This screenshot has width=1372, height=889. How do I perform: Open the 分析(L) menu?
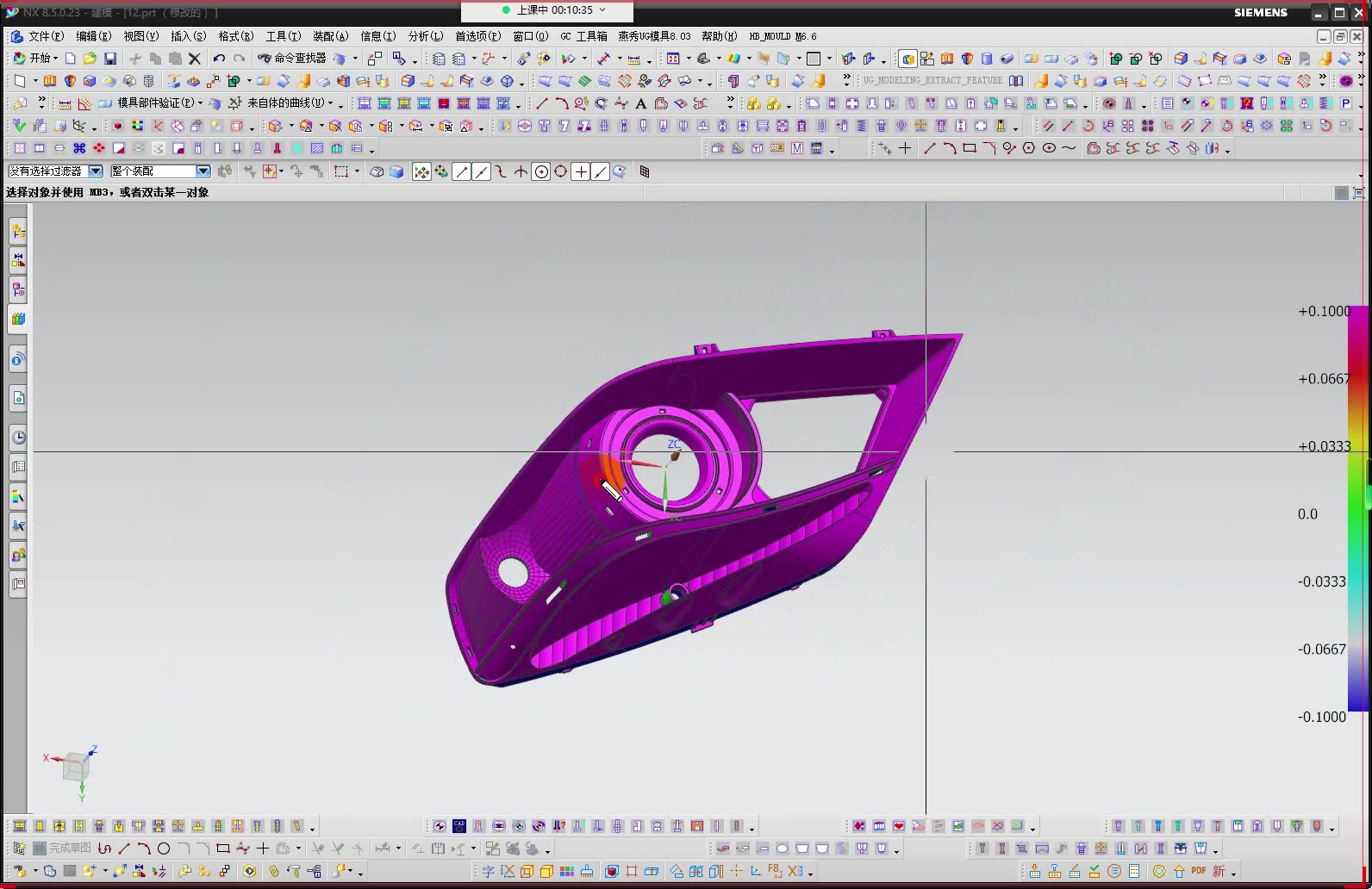click(x=425, y=36)
